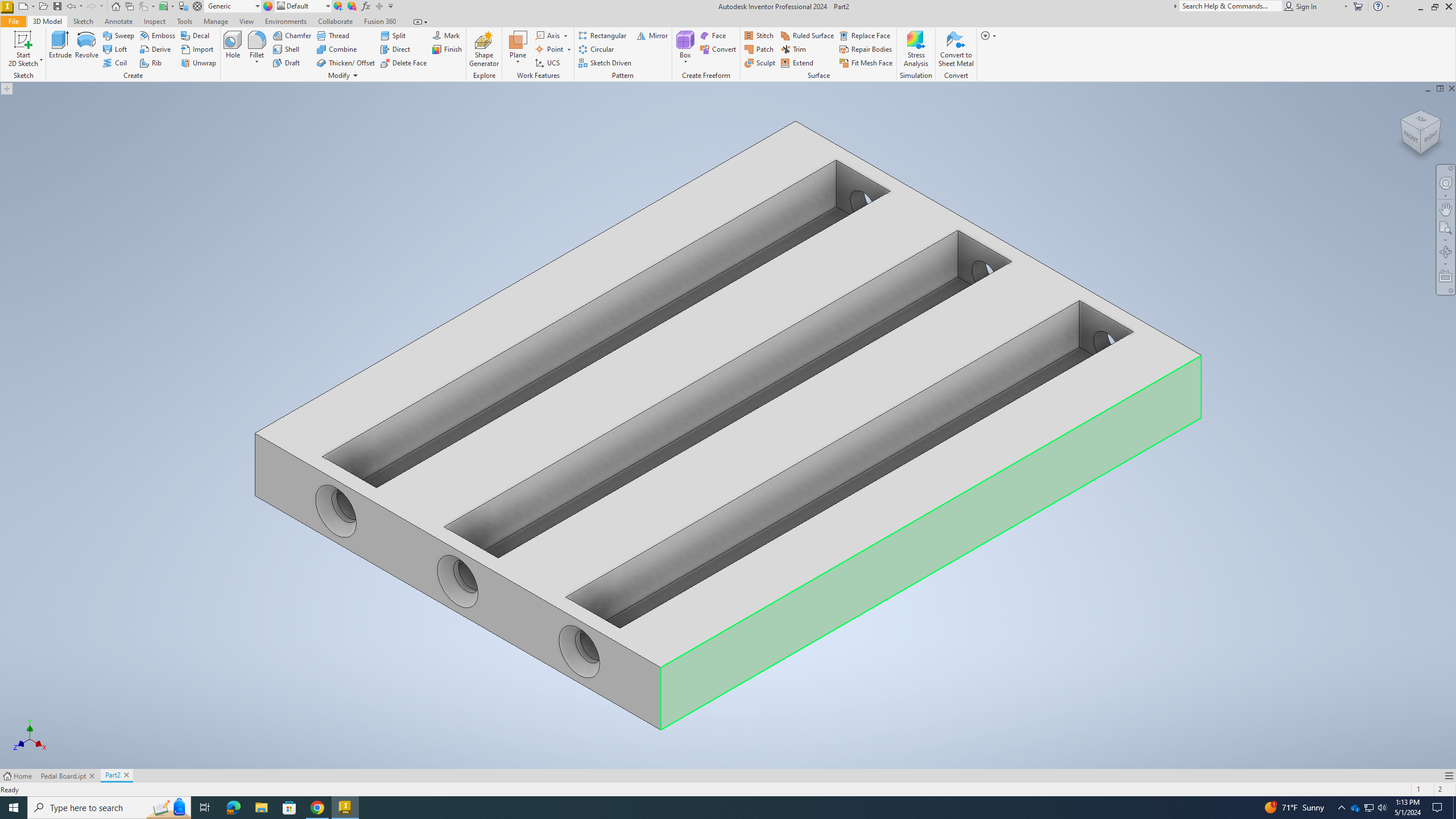The image size is (1456, 819).
Task: Switch to the Annotate tab
Action: click(118, 21)
